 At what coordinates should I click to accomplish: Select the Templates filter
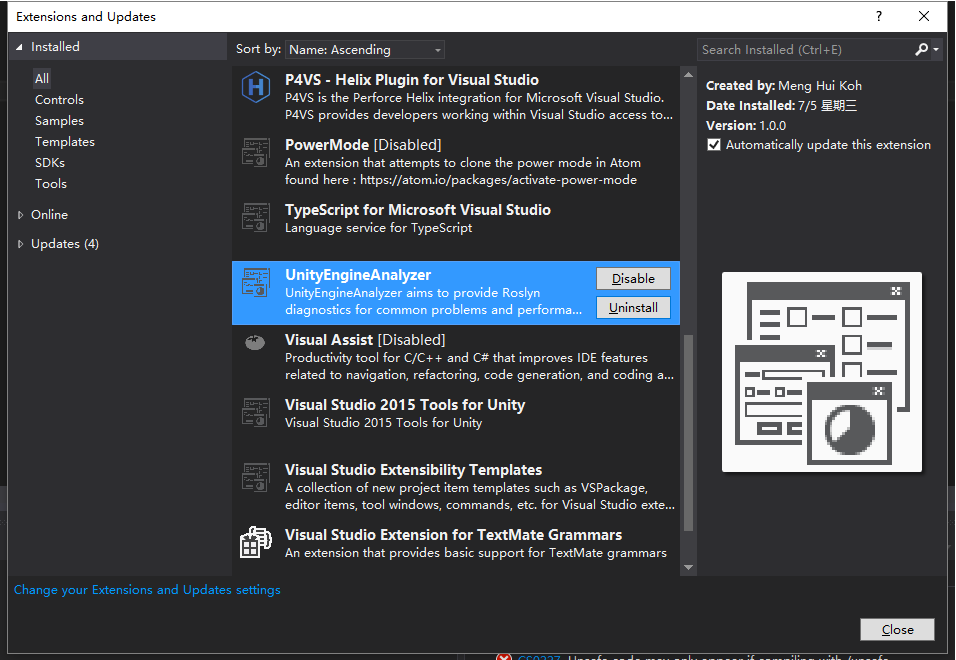pyautogui.click(x=65, y=141)
